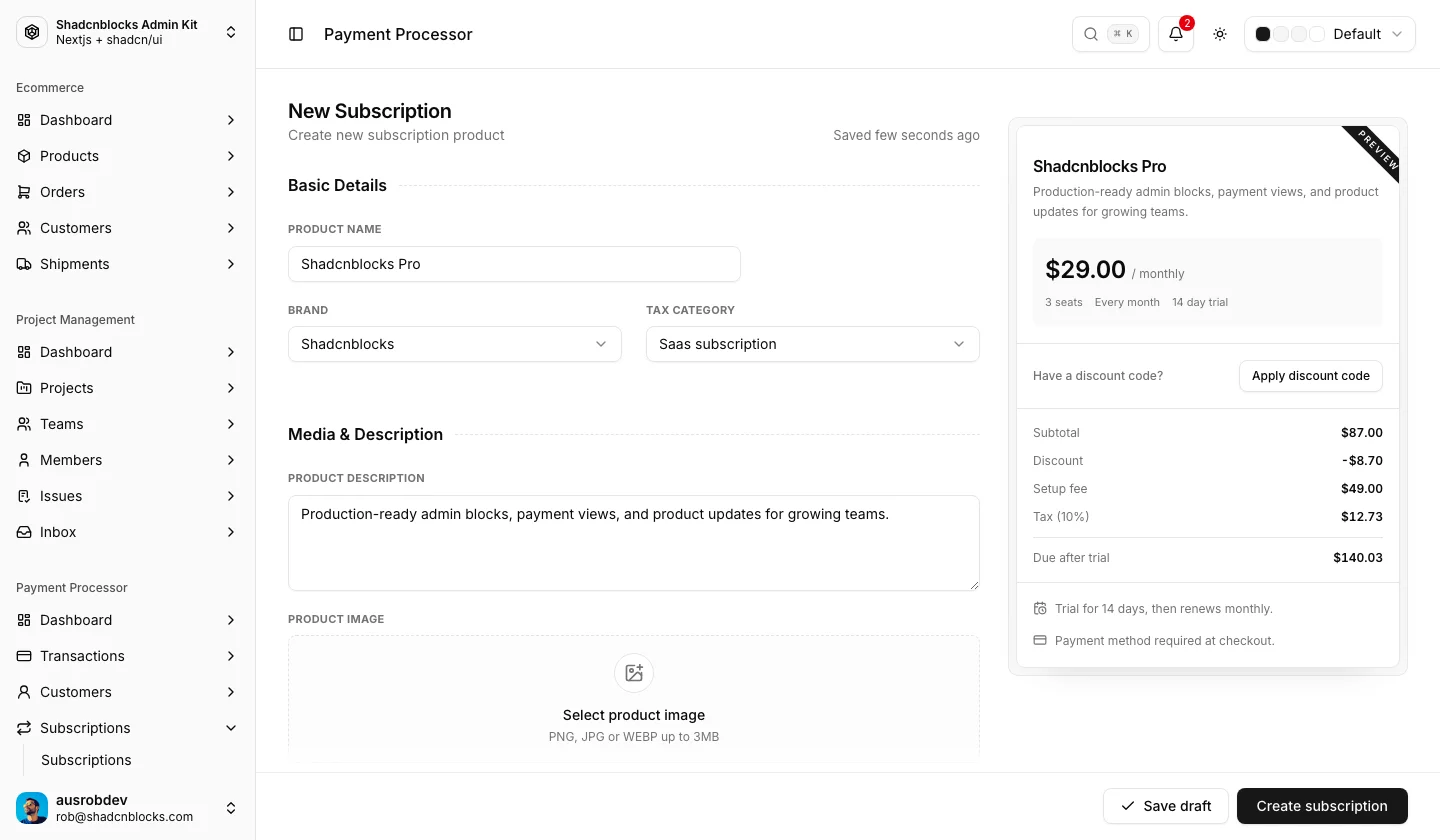
Task: Click the dark color swatch in theme selector
Action: (x=1263, y=34)
